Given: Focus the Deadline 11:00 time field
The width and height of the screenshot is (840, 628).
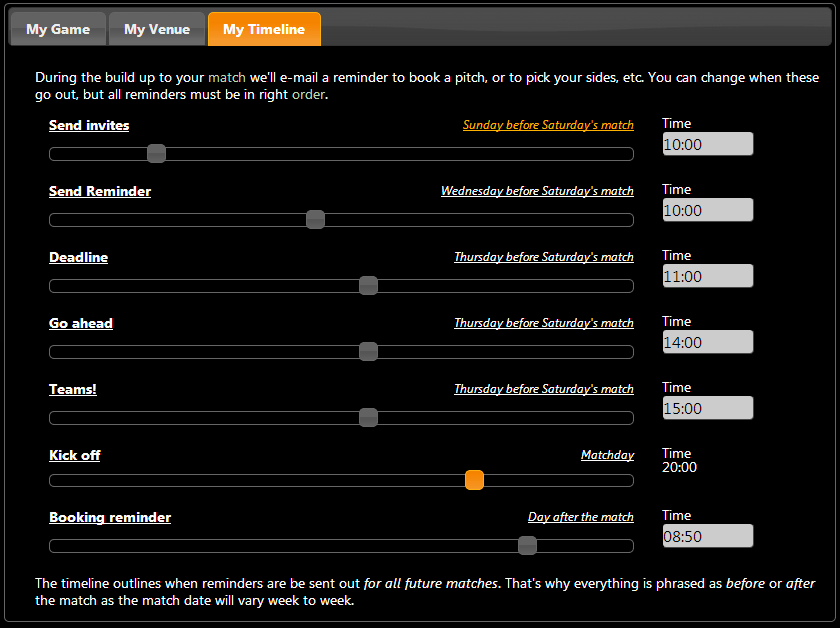Looking at the screenshot, I should point(708,276).
